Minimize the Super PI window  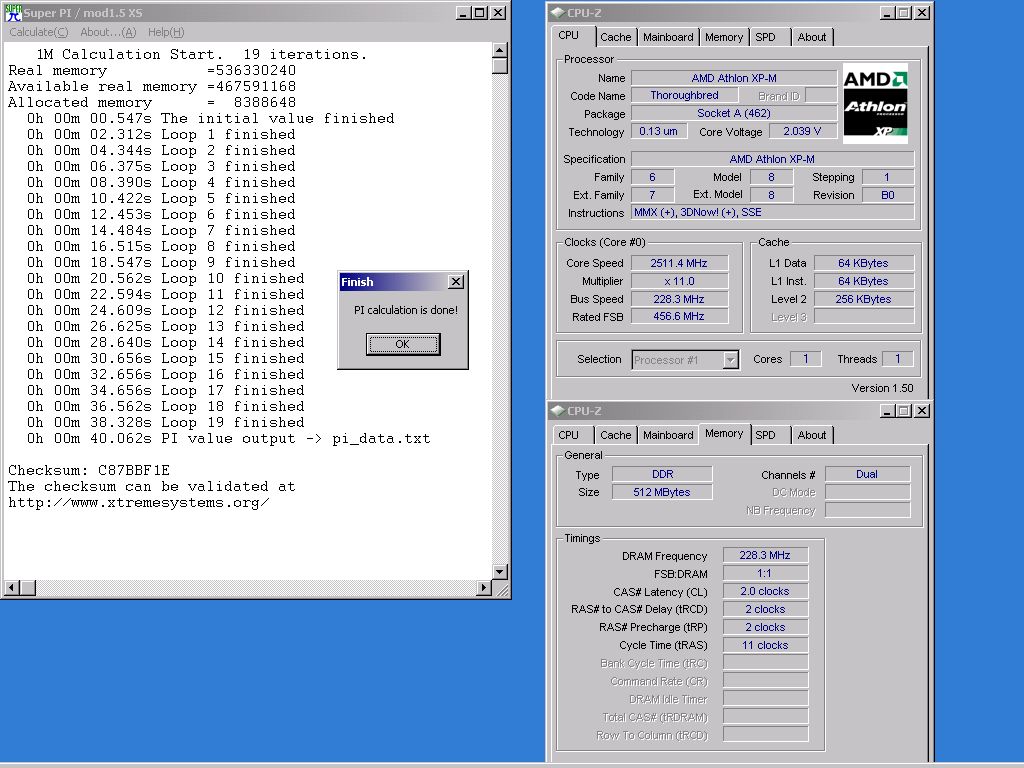[x=463, y=12]
